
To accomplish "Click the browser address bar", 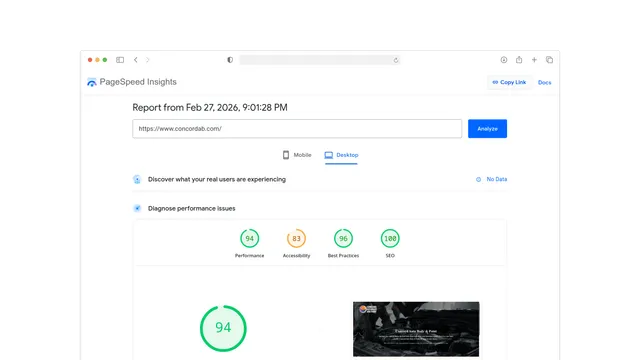I will coord(320,60).
